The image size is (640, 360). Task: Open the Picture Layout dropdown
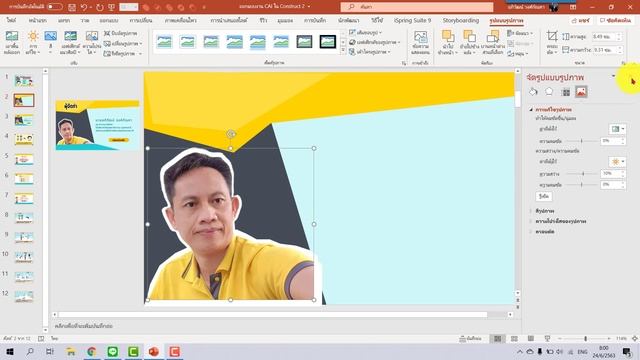370,52
